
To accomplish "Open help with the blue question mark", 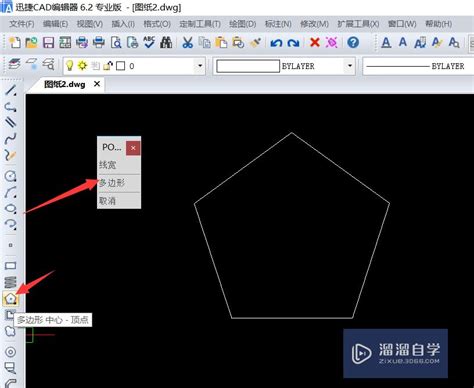I will click(353, 42).
